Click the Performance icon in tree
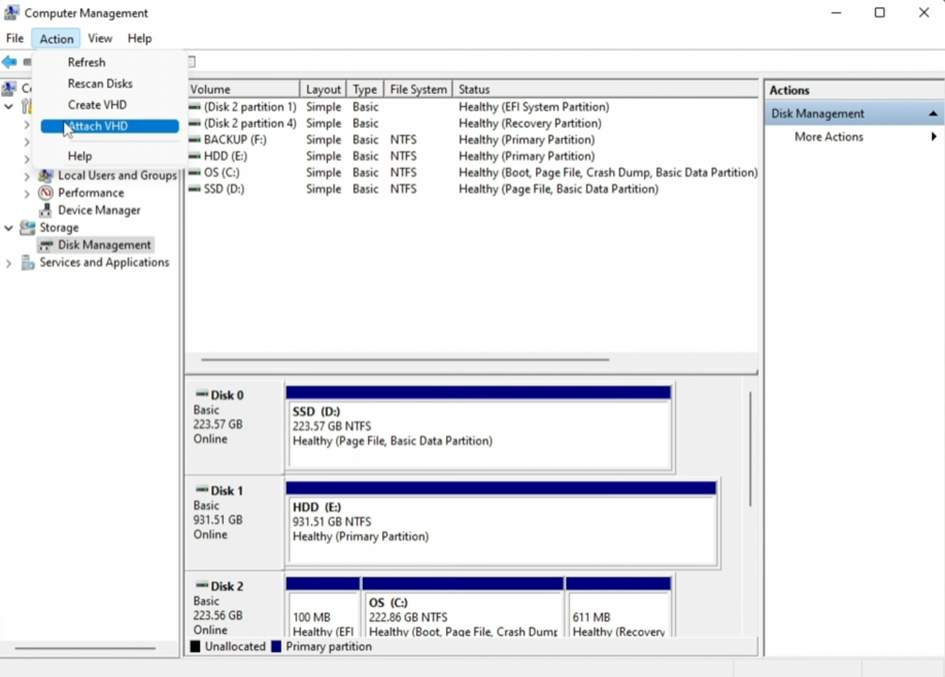The image size is (945, 677). click(46, 193)
